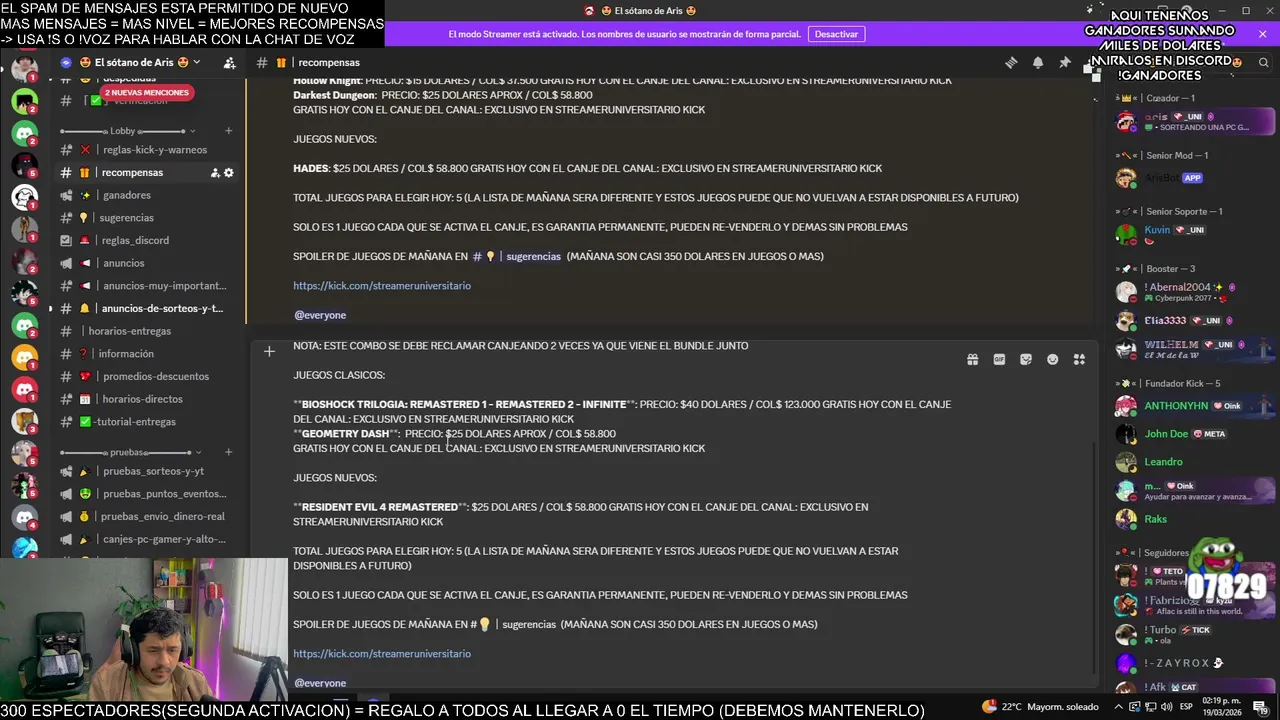Open the anuncios-muy-important channel

pyautogui.click(x=145, y=286)
